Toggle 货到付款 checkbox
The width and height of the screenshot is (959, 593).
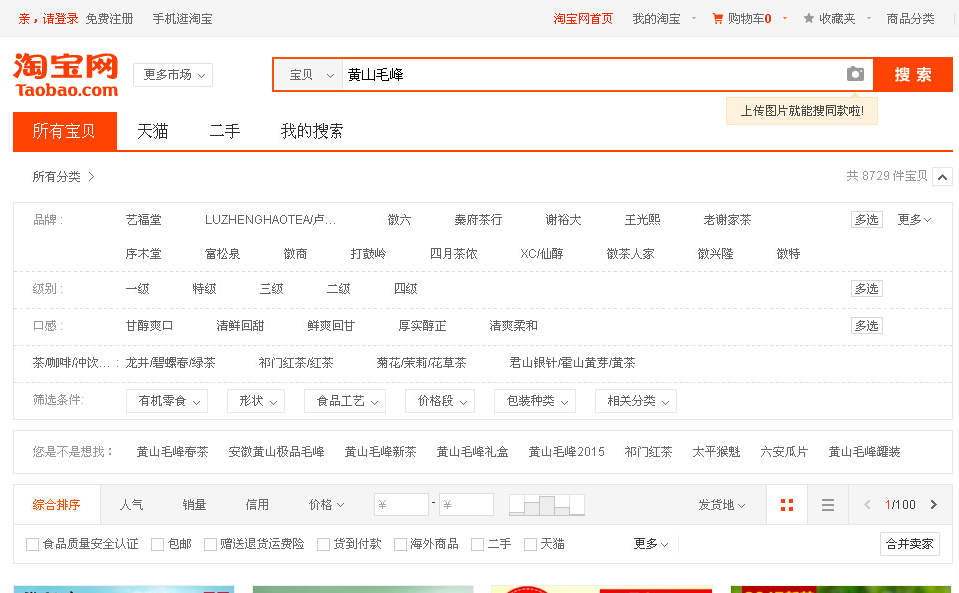coord(323,544)
